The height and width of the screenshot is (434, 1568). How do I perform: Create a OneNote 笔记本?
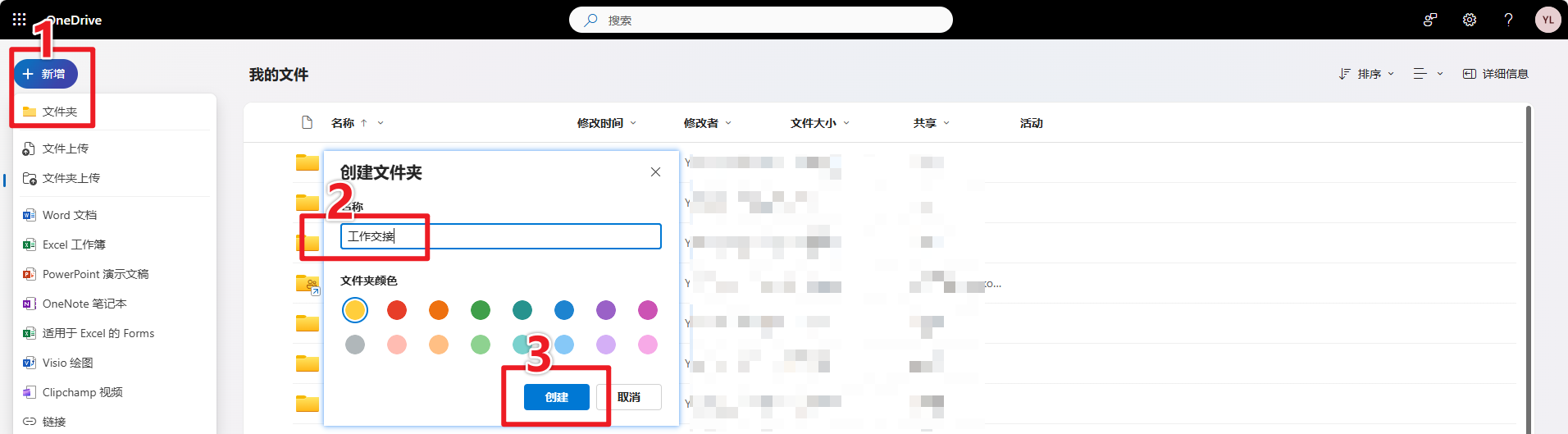click(84, 304)
